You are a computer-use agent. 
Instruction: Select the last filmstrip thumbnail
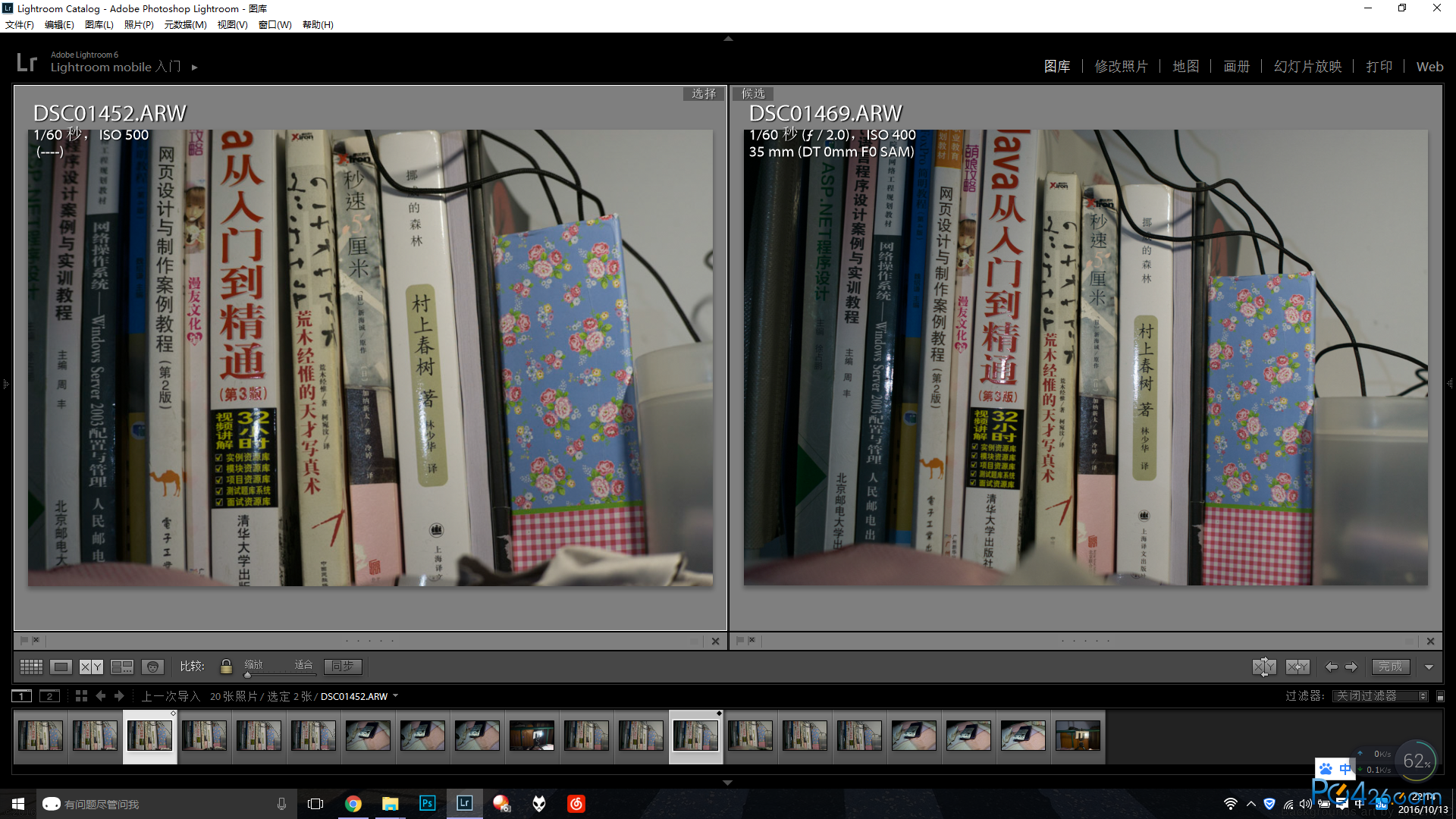[x=1078, y=736]
